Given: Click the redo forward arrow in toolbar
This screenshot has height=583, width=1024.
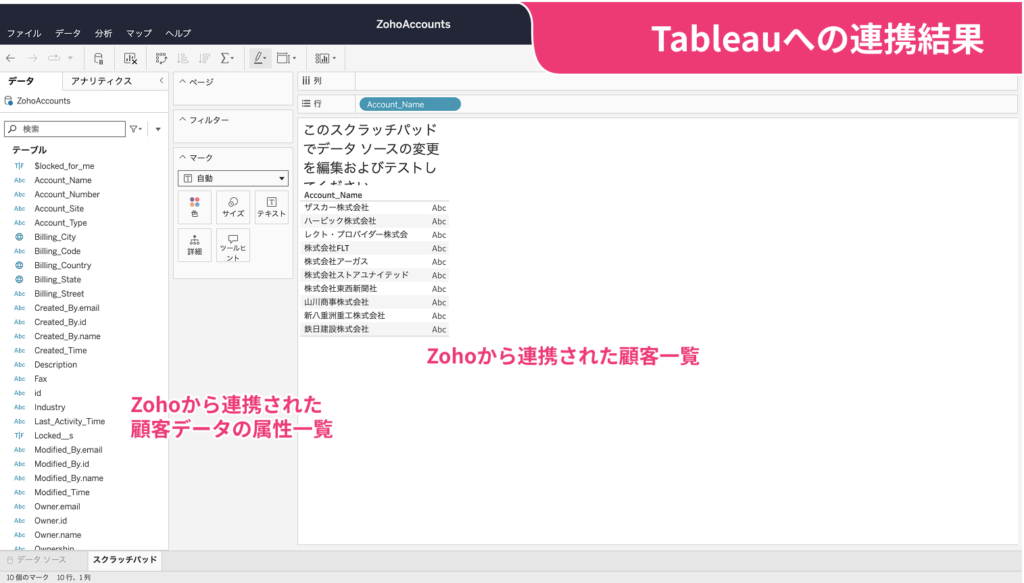Looking at the screenshot, I should tap(33, 58).
